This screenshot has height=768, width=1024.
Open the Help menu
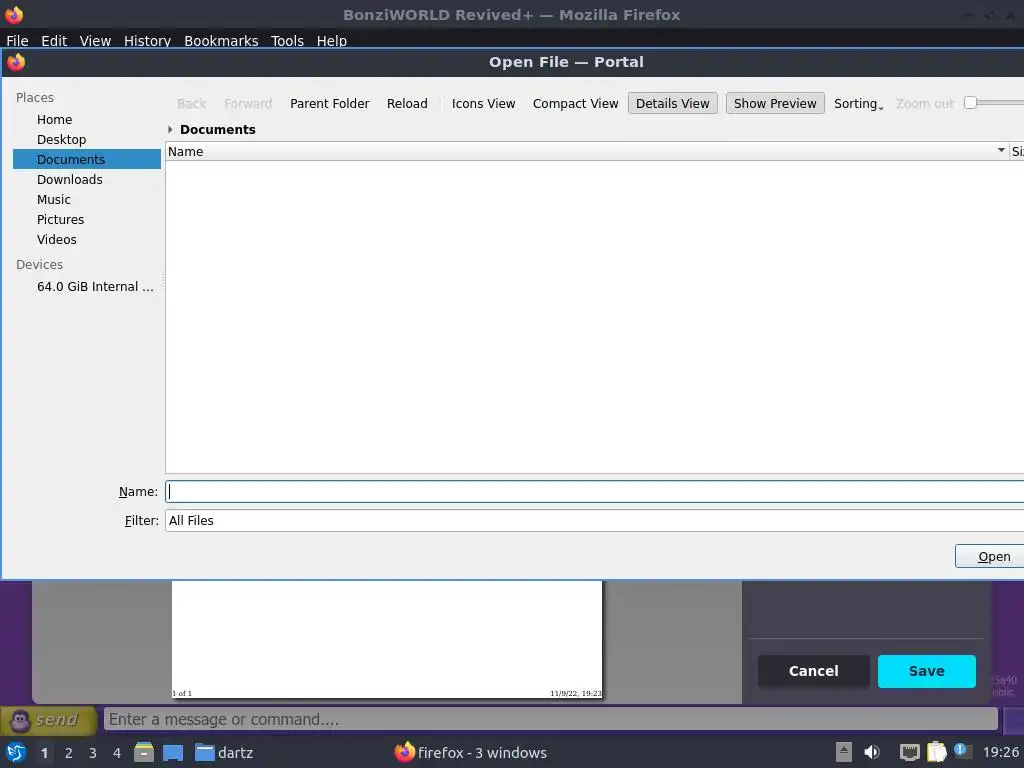332,40
